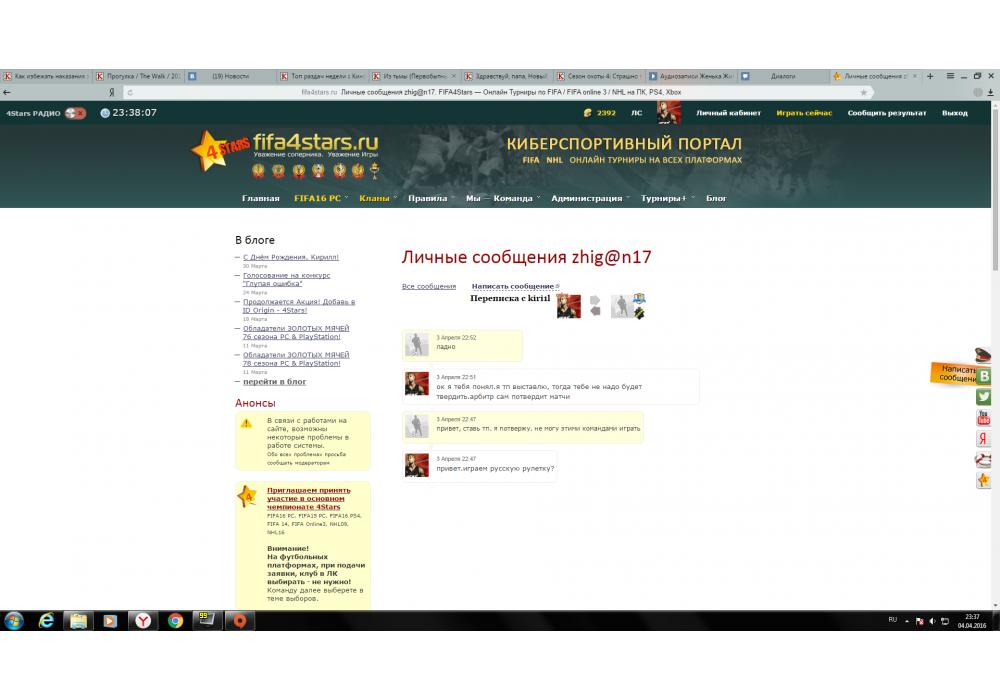Toggle the 4Stars Радио switch
The width and height of the screenshot is (1000, 700).
pyautogui.click(x=75, y=113)
